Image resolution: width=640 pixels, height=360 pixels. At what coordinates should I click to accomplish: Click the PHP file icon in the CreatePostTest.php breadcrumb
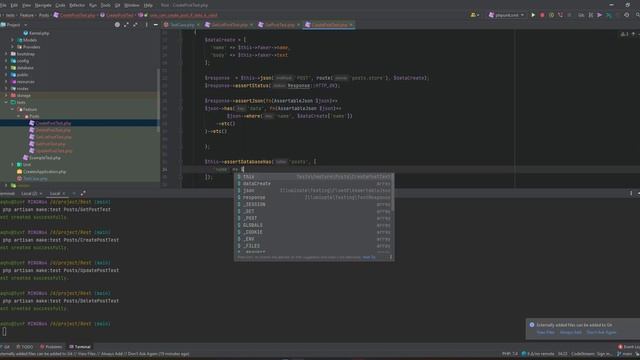click(x=56, y=15)
